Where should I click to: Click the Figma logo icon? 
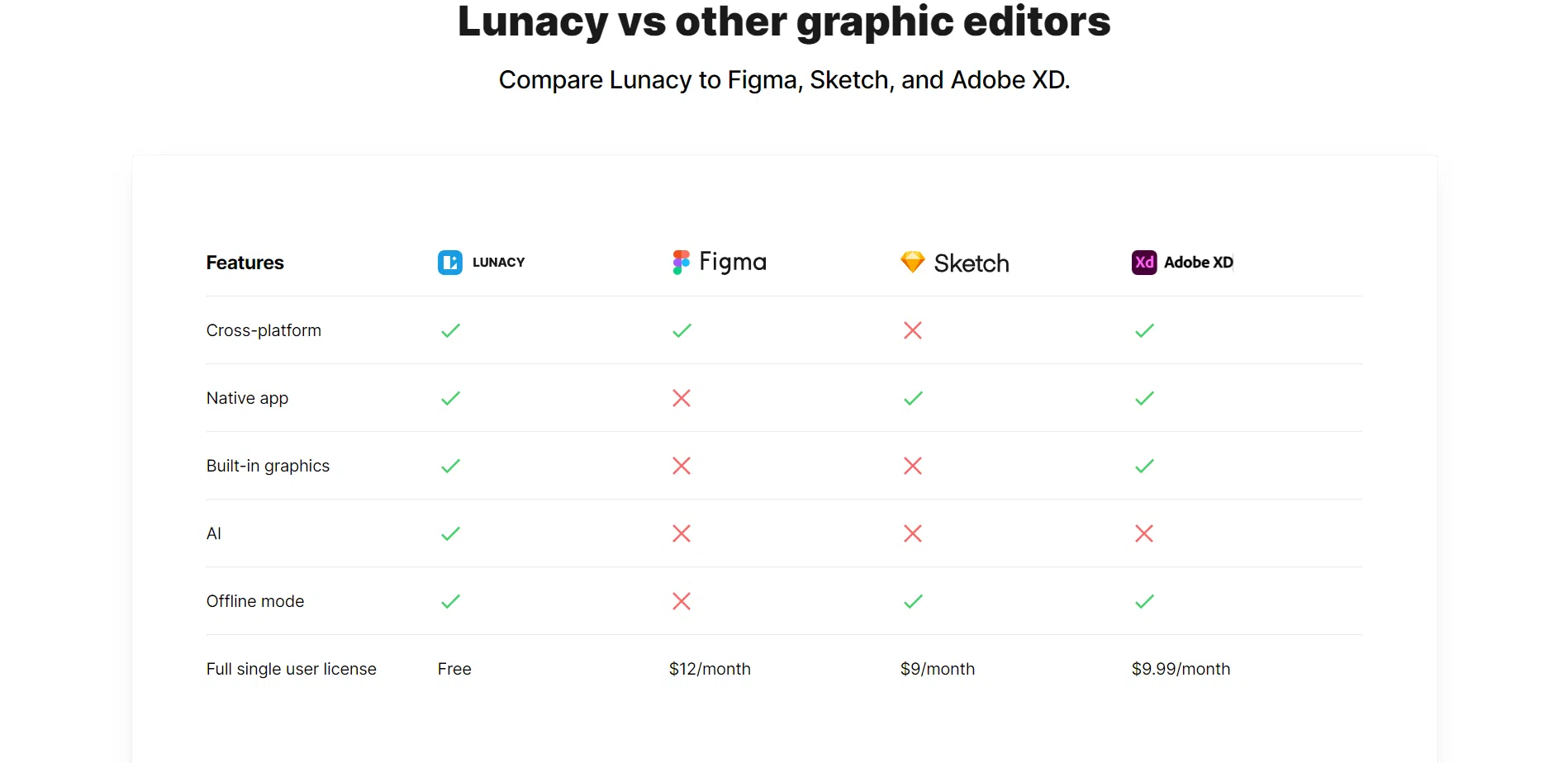[681, 263]
